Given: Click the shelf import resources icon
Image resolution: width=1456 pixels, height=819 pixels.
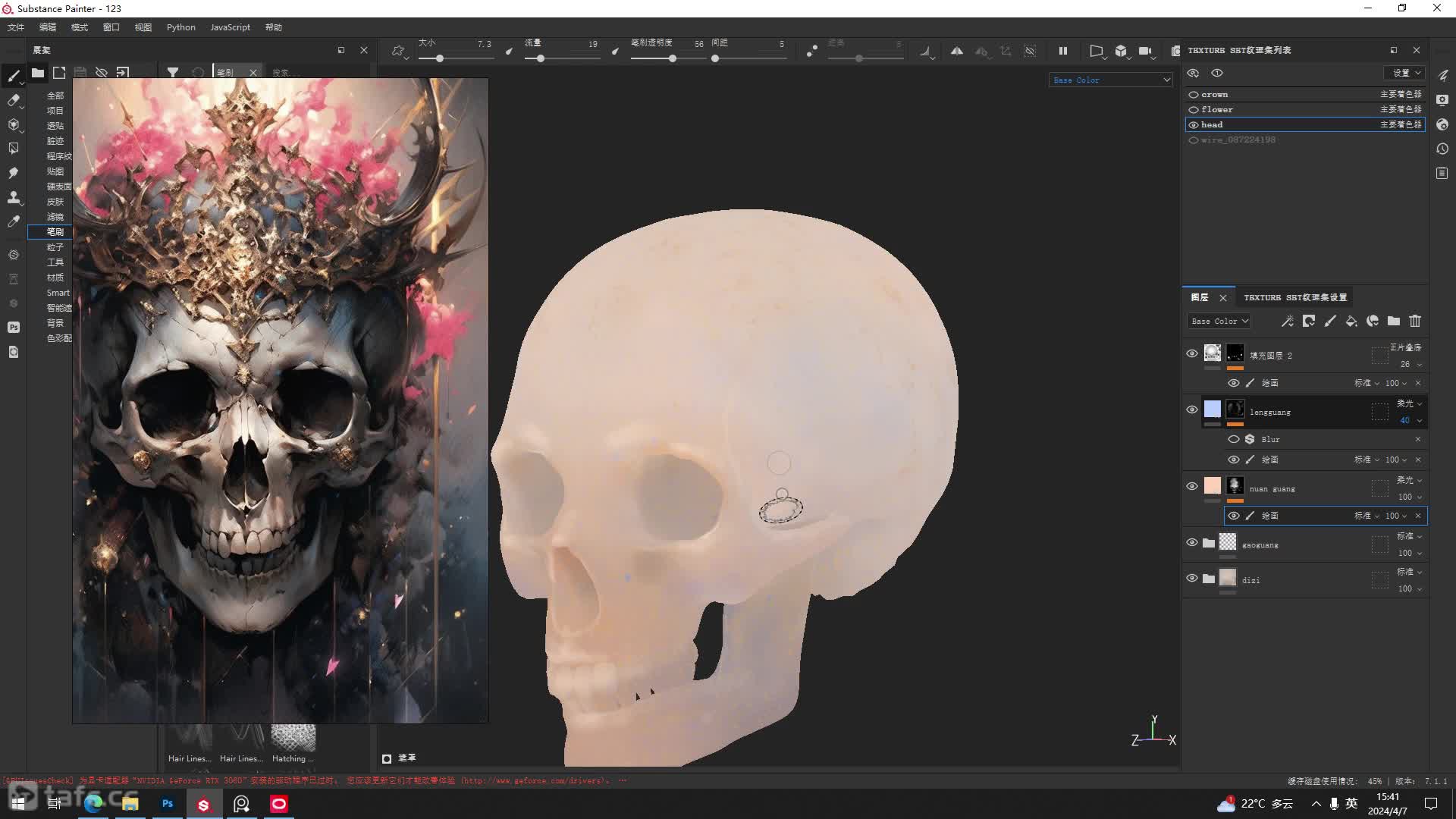Looking at the screenshot, I should point(123,73).
